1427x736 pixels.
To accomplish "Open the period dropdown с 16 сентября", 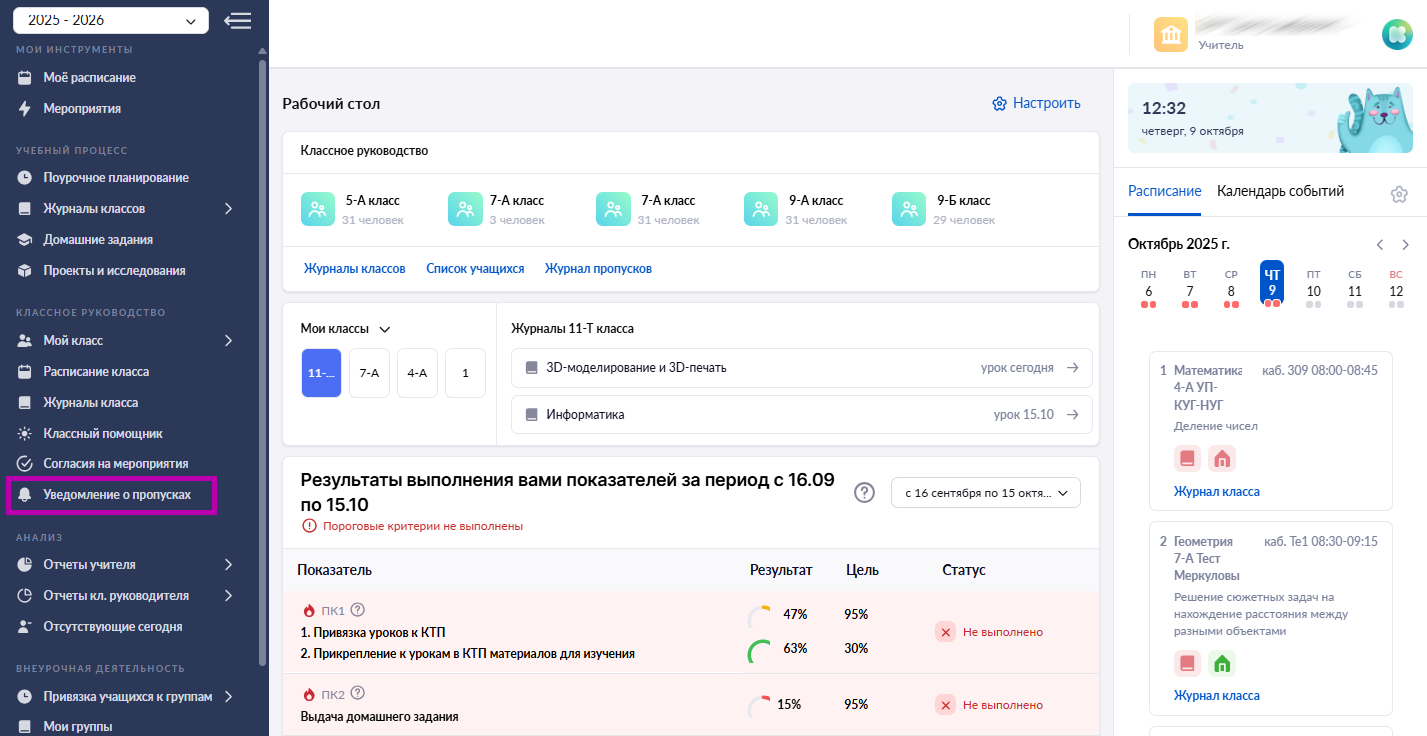I will click(985, 492).
